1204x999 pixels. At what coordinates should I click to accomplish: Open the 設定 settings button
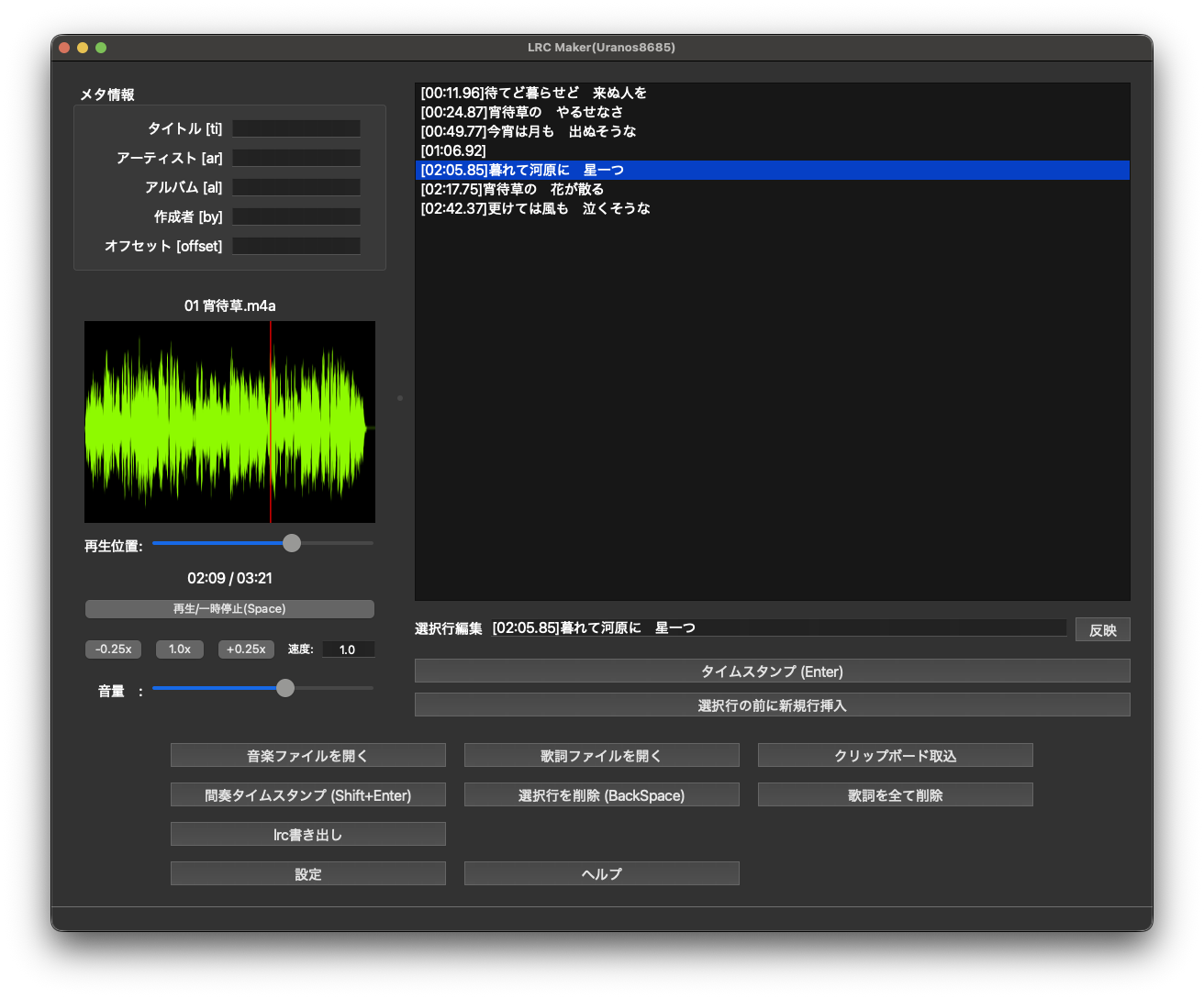307,874
